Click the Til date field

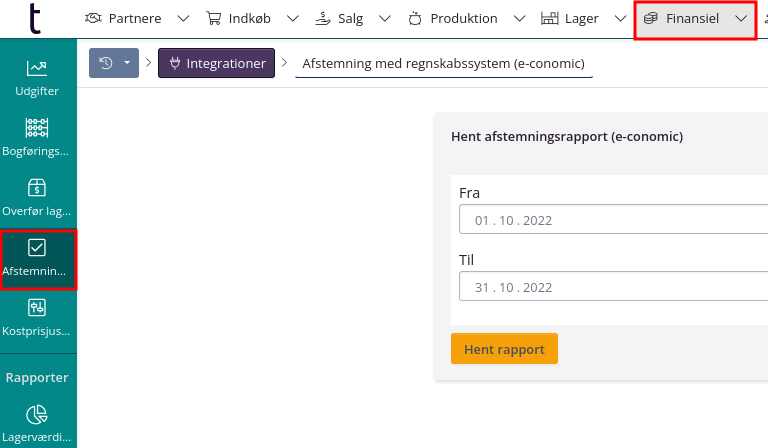pyautogui.click(x=612, y=287)
